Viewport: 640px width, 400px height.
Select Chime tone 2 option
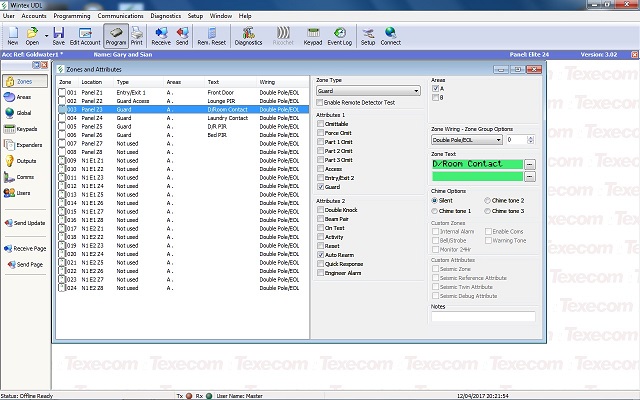point(489,201)
